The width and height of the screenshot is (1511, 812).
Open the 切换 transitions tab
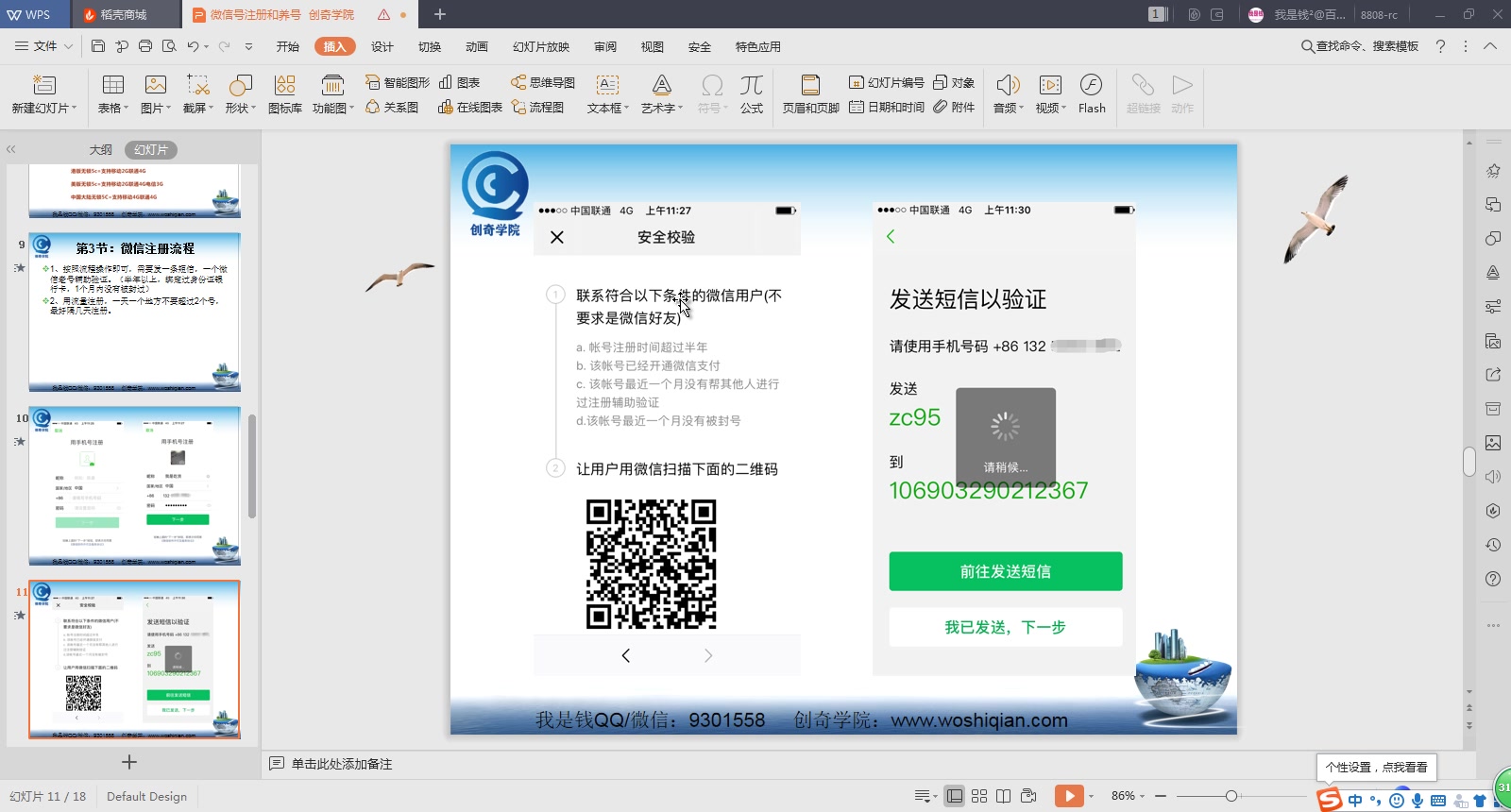click(x=430, y=46)
